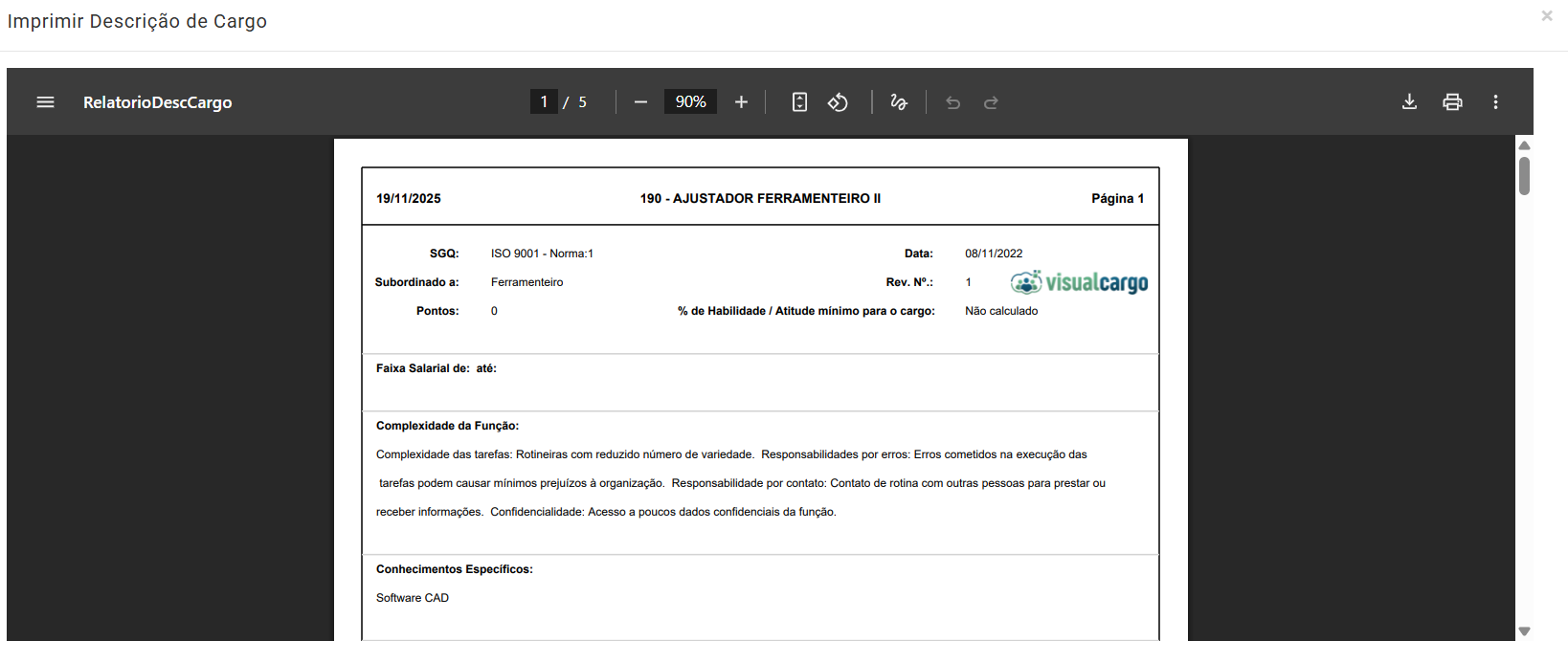This screenshot has height=663, width=1568.
Task: Click the redo arrow in toolbar
Action: click(x=991, y=102)
